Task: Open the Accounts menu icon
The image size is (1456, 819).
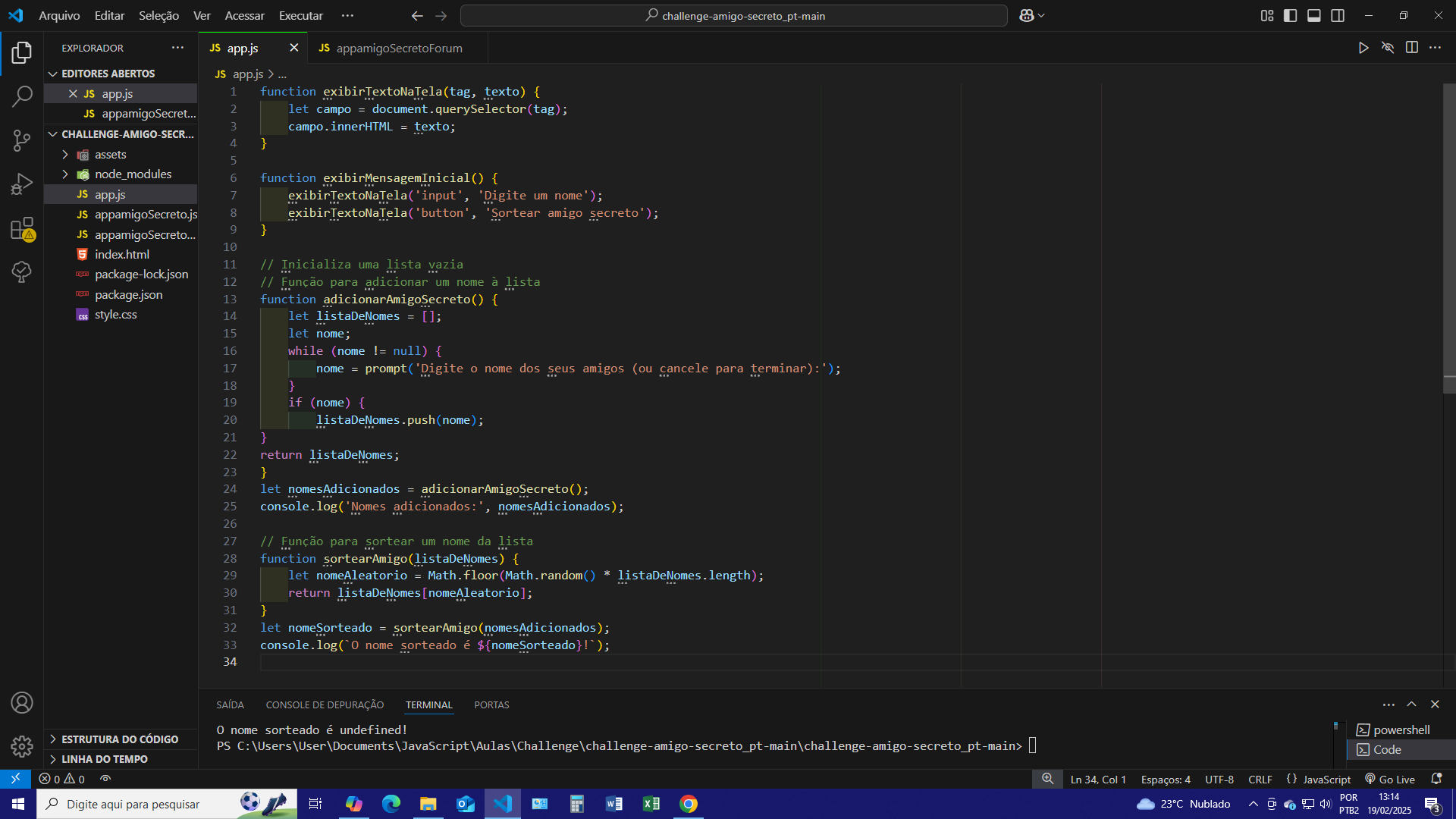Action: point(22,703)
